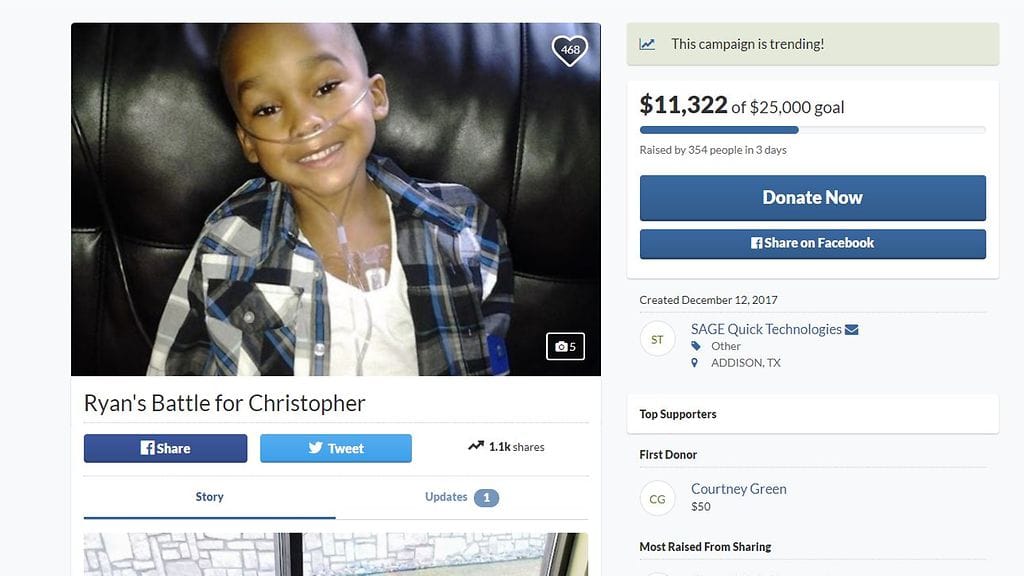Open the SAGE Quick Technologies organizer link

[766, 329]
